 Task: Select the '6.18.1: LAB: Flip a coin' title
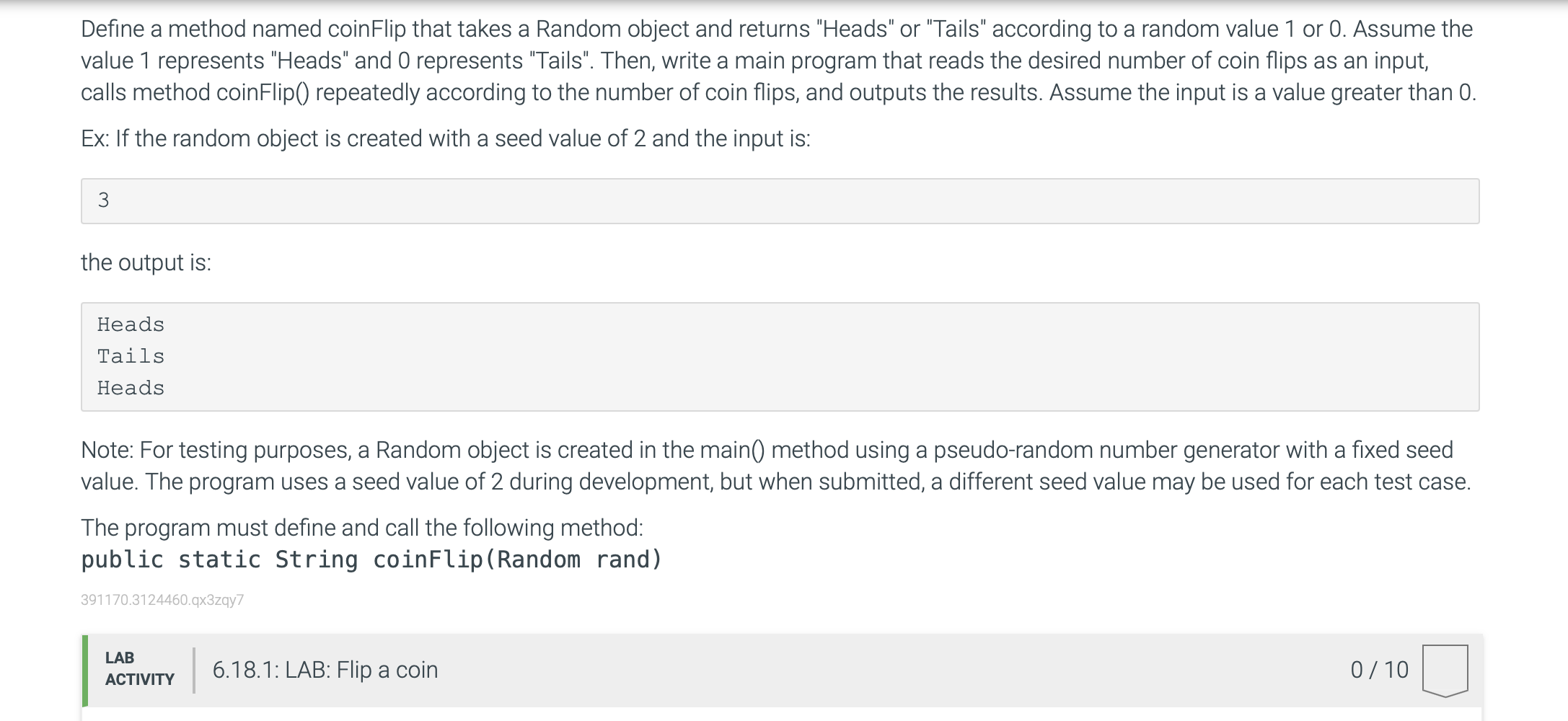coord(325,670)
